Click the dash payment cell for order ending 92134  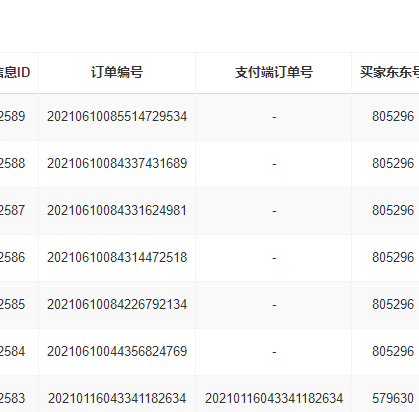point(274,305)
